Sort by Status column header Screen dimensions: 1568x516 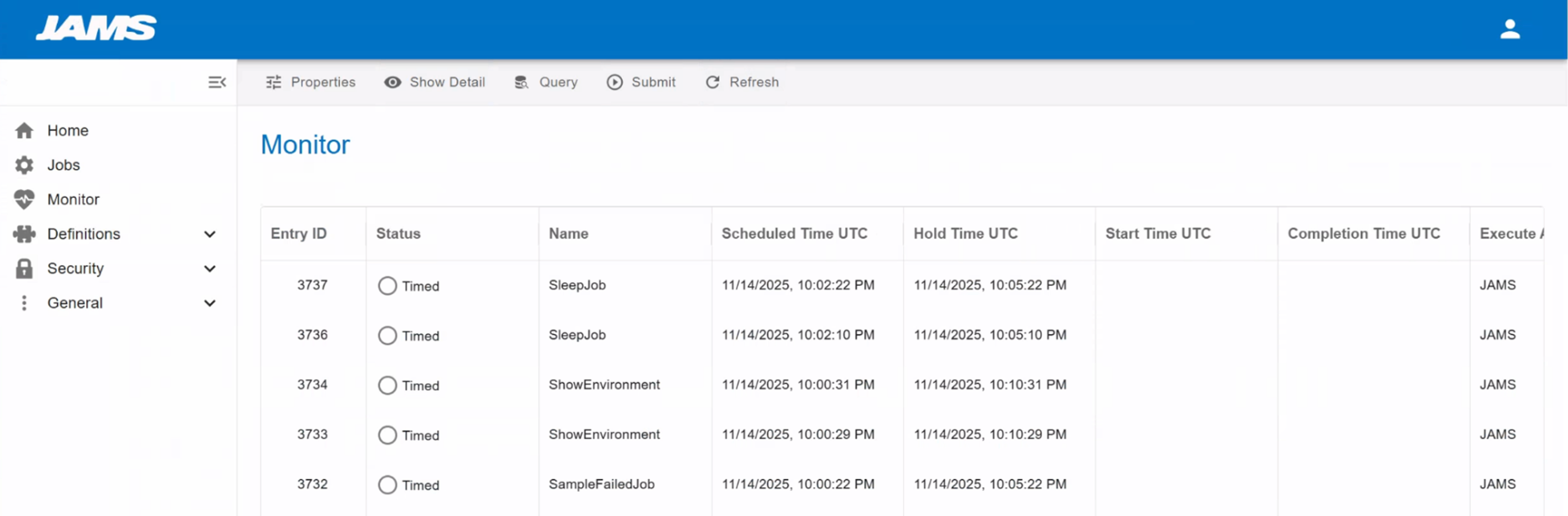coord(398,233)
